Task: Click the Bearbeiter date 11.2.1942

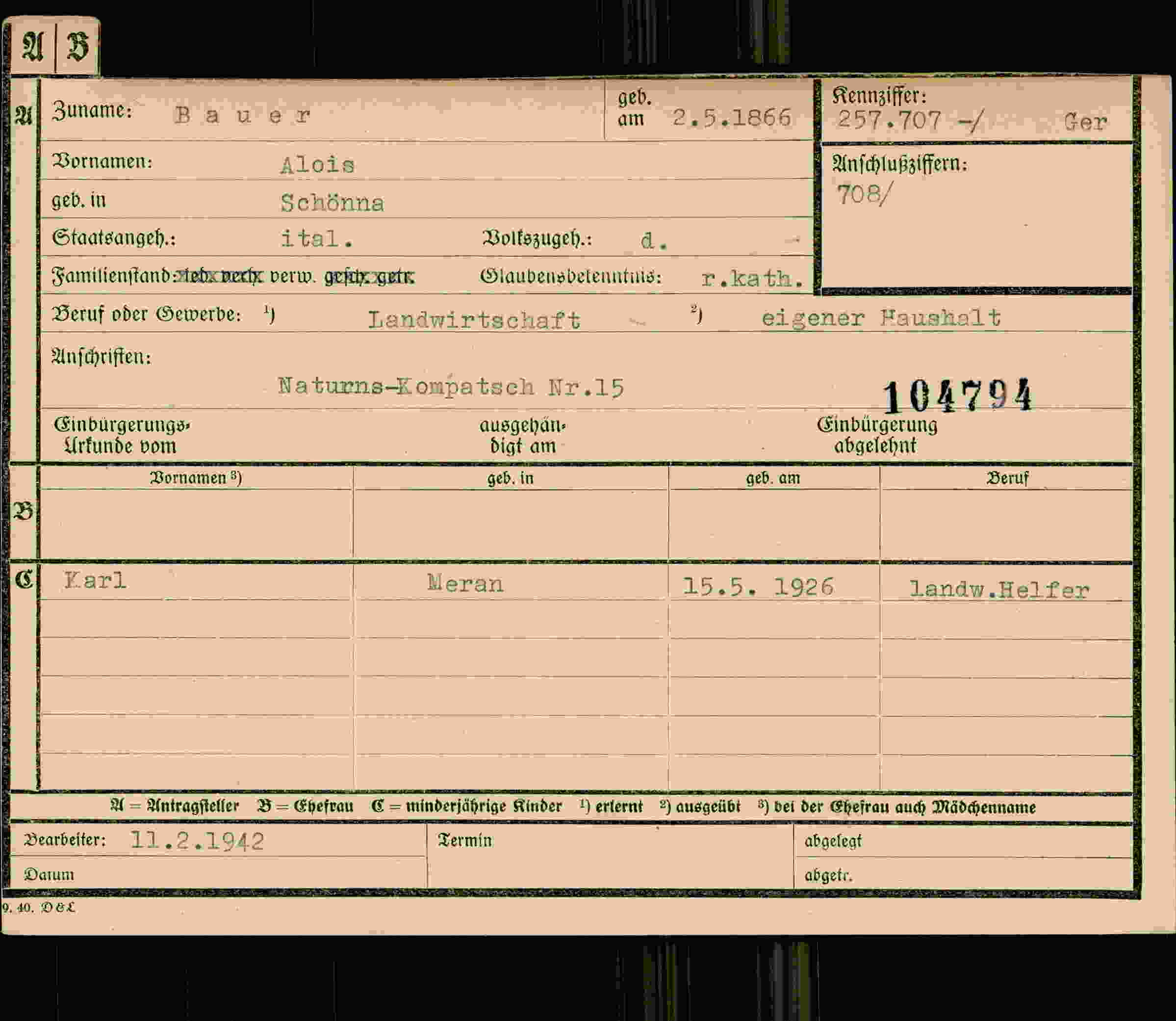Action: (197, 841)
